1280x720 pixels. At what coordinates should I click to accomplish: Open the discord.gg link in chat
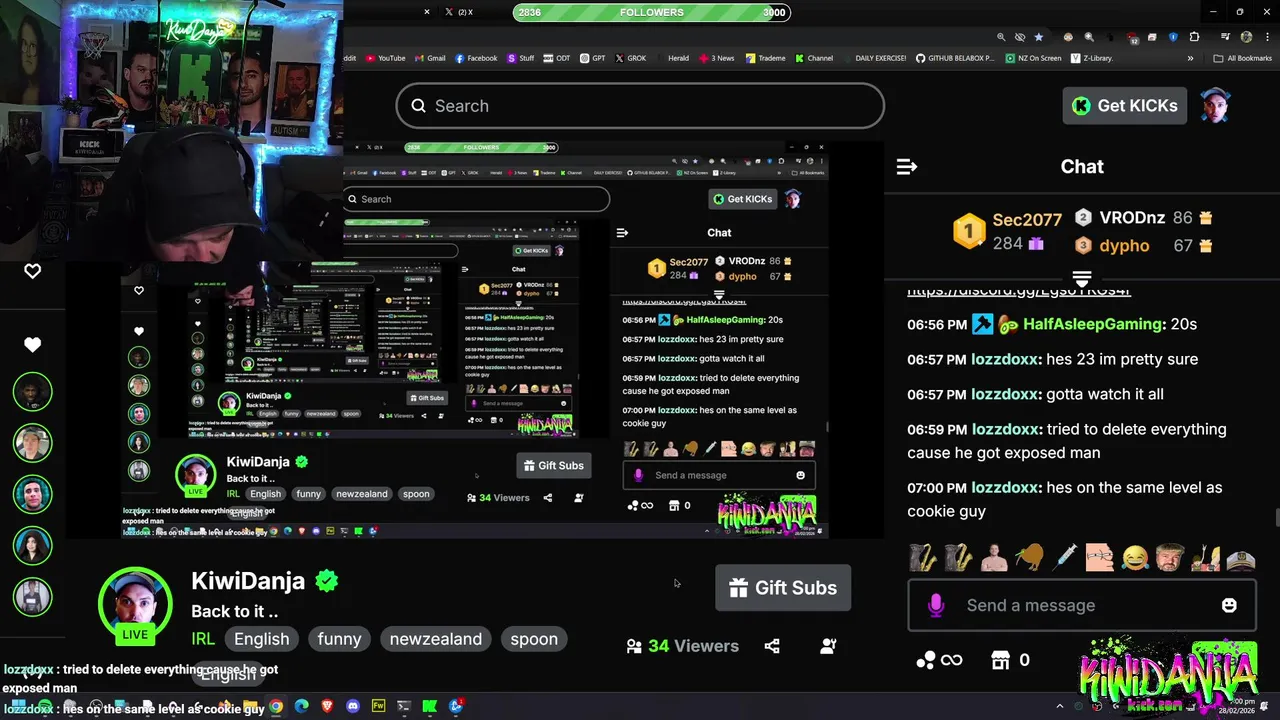[1019, 292]
